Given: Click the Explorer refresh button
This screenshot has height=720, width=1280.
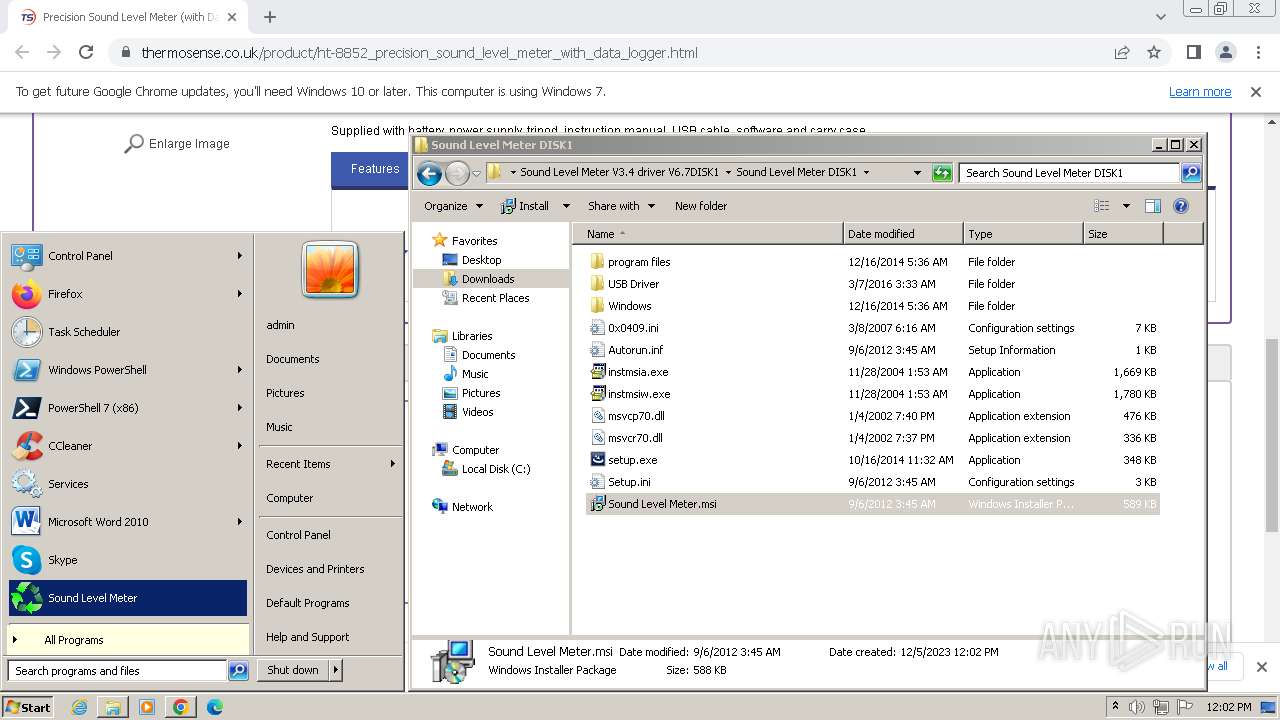Looking at the screenshot, I should 942,173.
